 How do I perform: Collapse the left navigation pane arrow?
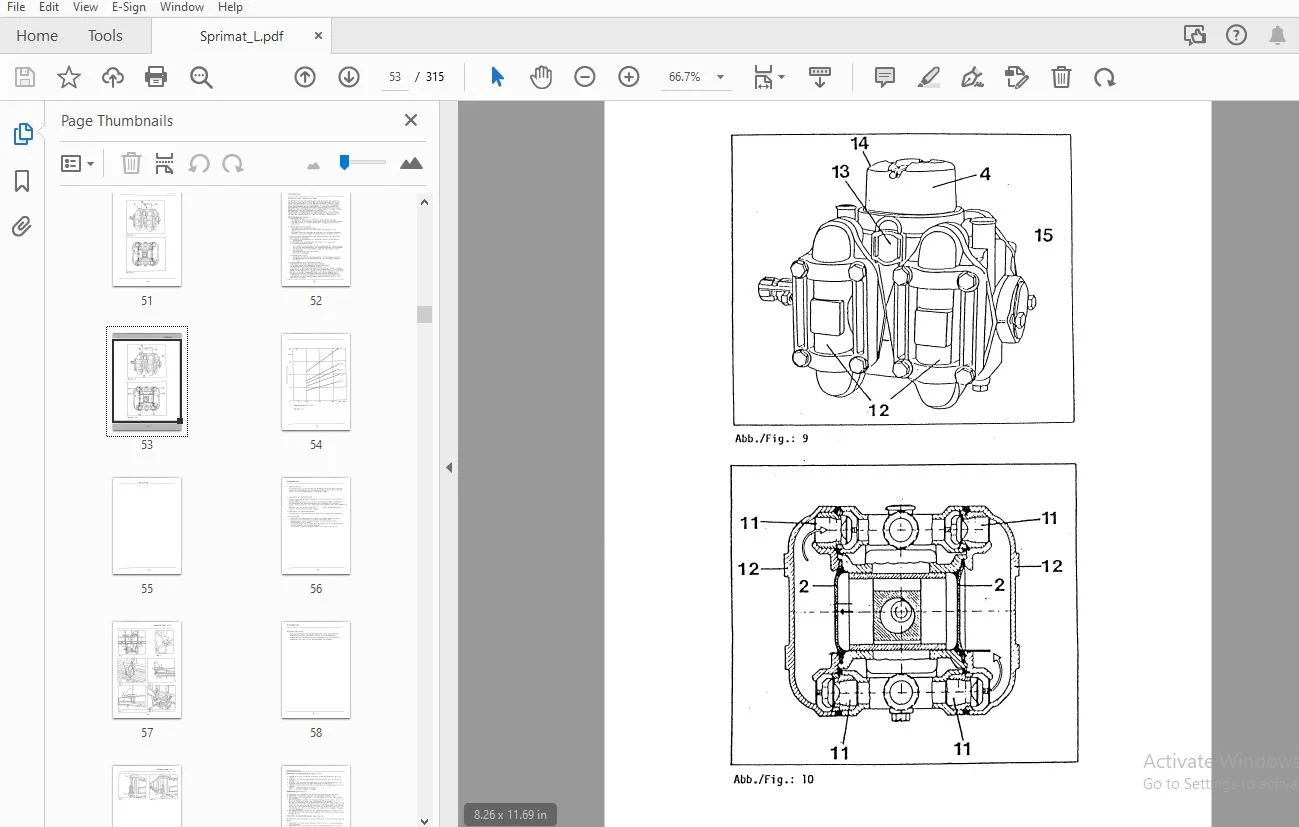(x=449, y=467)
